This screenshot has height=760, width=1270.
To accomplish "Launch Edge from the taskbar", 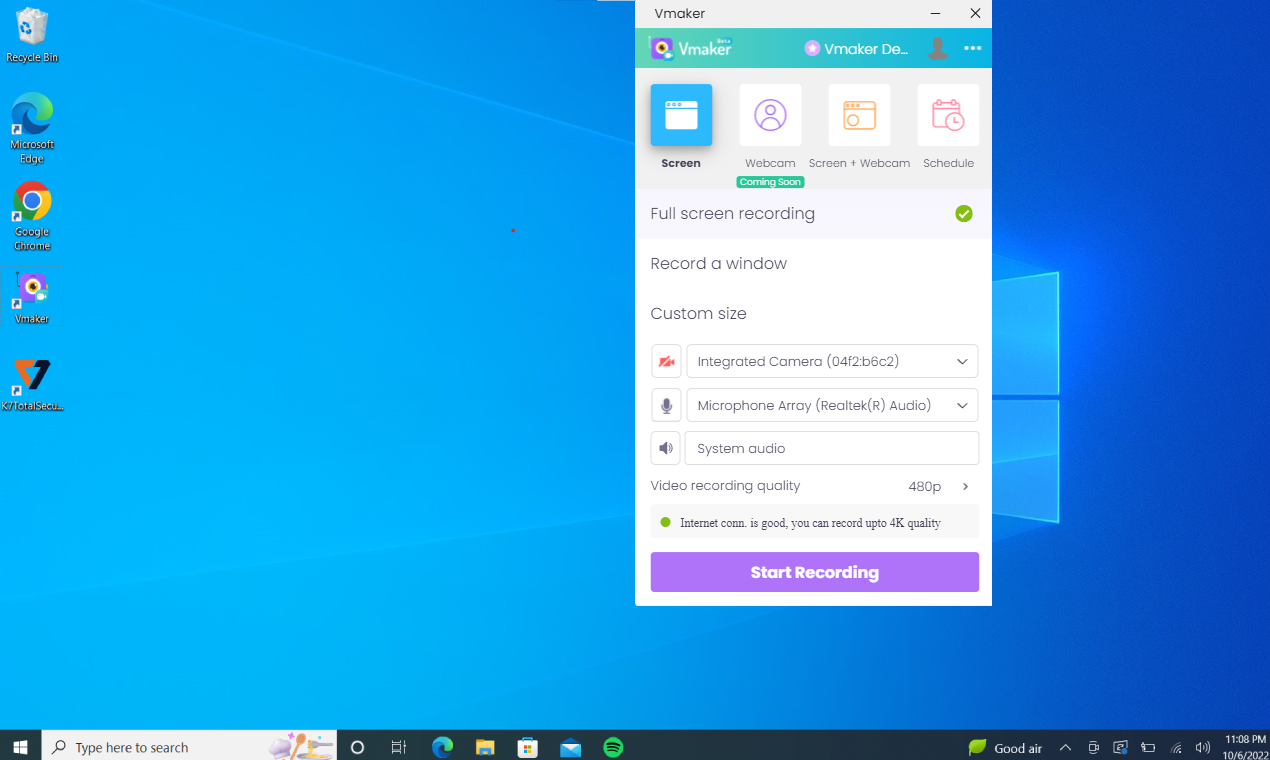I will (442, 747).
